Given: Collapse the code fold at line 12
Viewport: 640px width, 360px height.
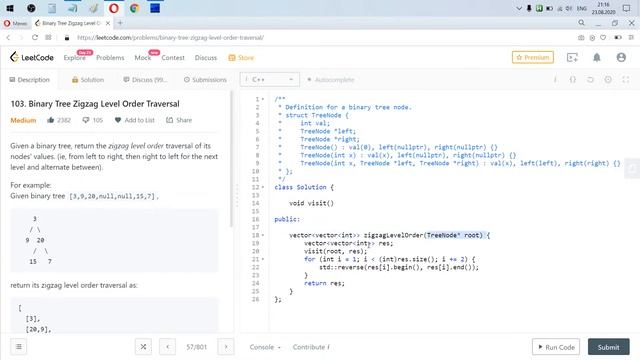Looking at the screenshot, I should click(x=263, y=187).
